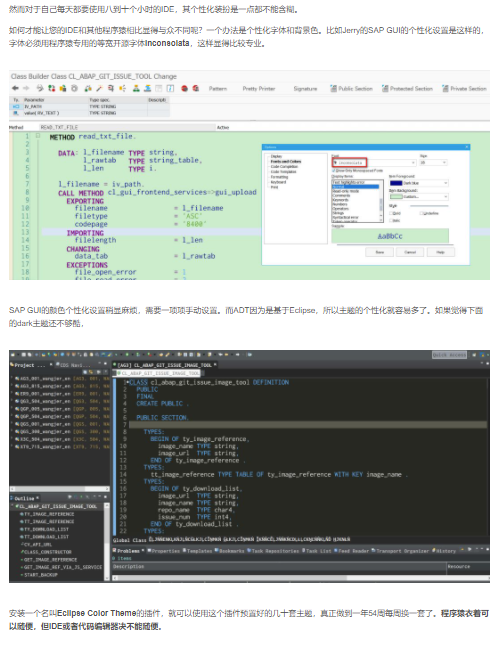Expand ER9_001_wangjer_en project

pyautogui.click(x=12, y=394)
